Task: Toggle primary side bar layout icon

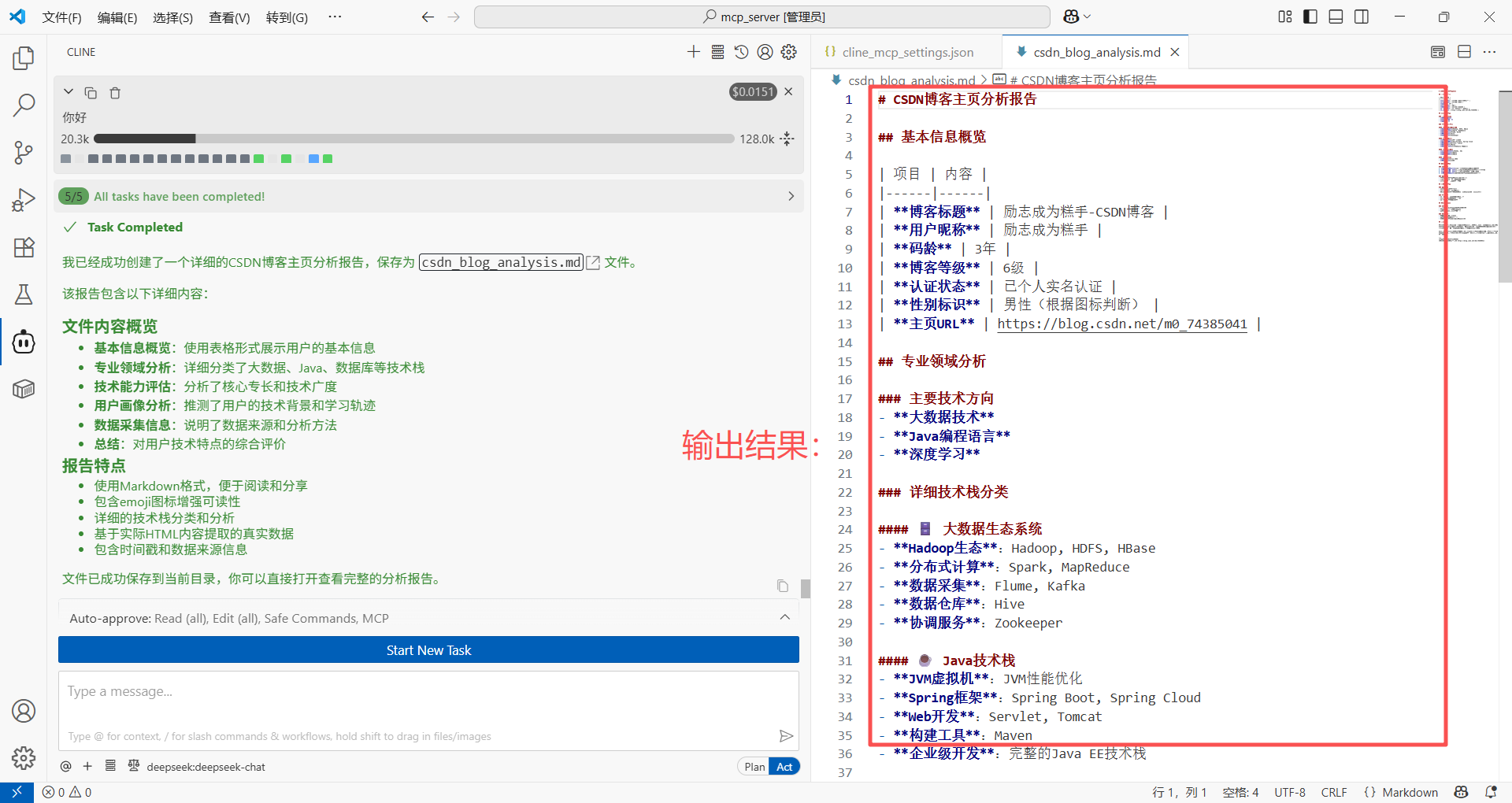Action: 1310,17
